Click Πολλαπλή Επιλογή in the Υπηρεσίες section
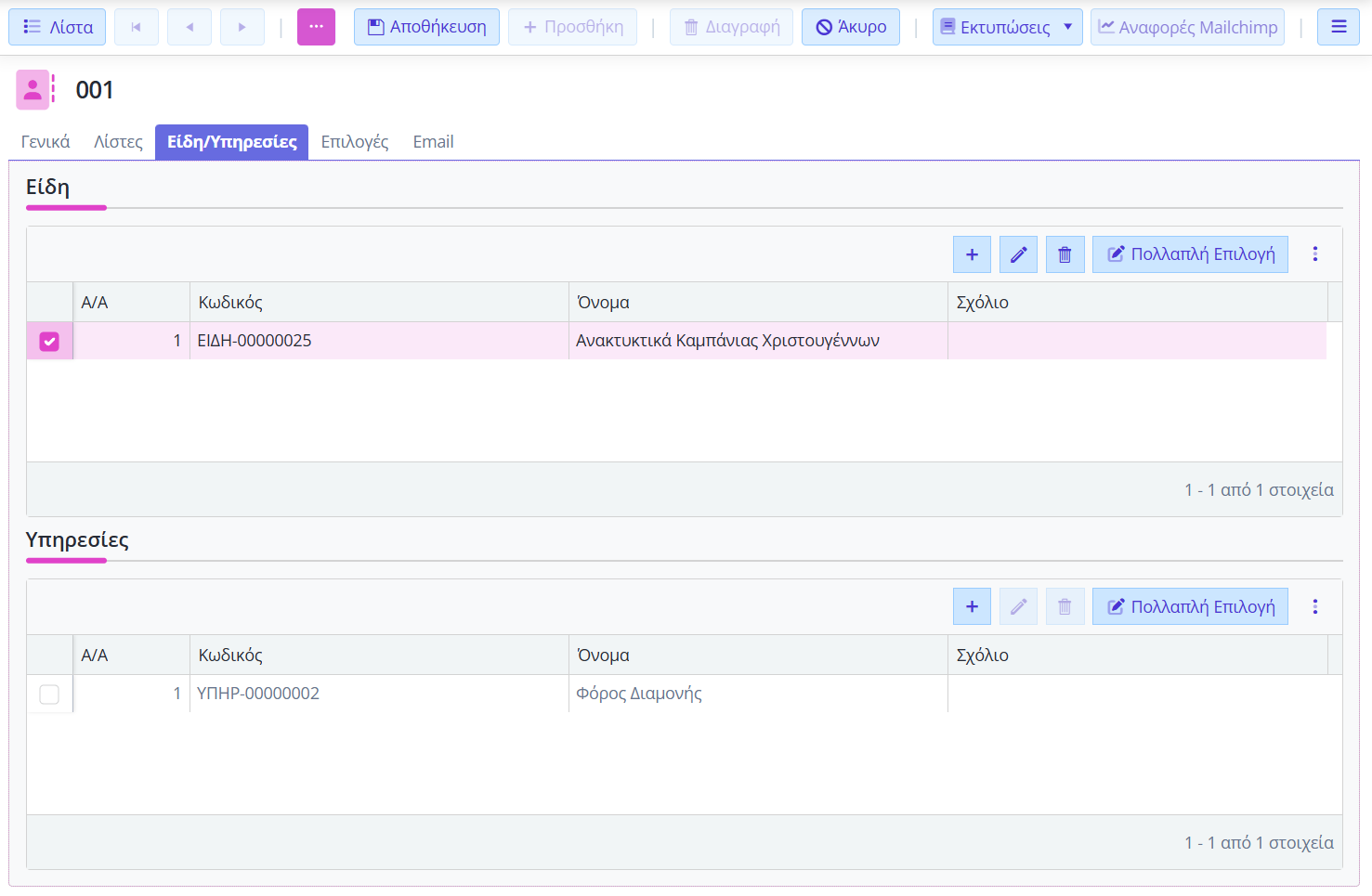This screenshot has width=1372, height=896. pyautogui.click(x=1190, y=607)
